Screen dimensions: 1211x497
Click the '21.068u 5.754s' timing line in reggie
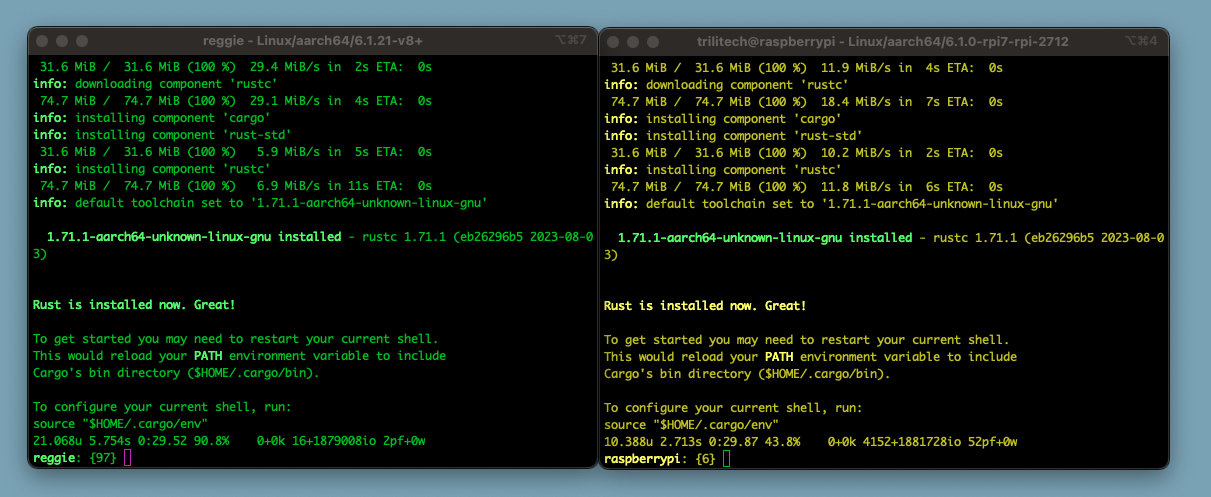[x=230, y=441]
